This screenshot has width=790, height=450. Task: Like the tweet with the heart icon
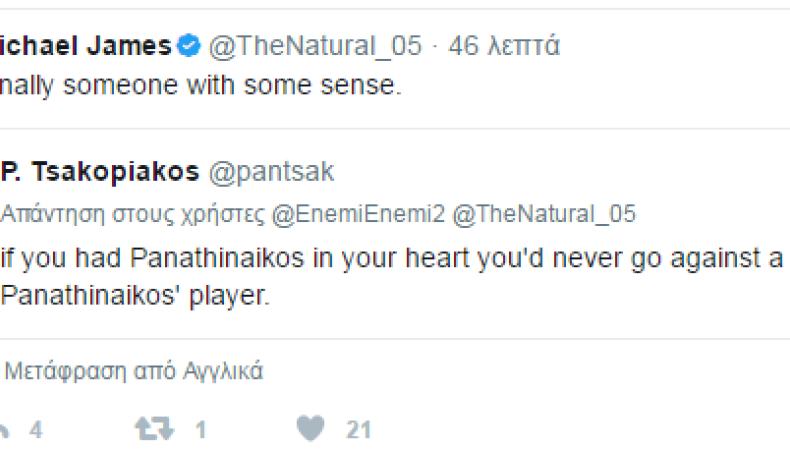311,429
